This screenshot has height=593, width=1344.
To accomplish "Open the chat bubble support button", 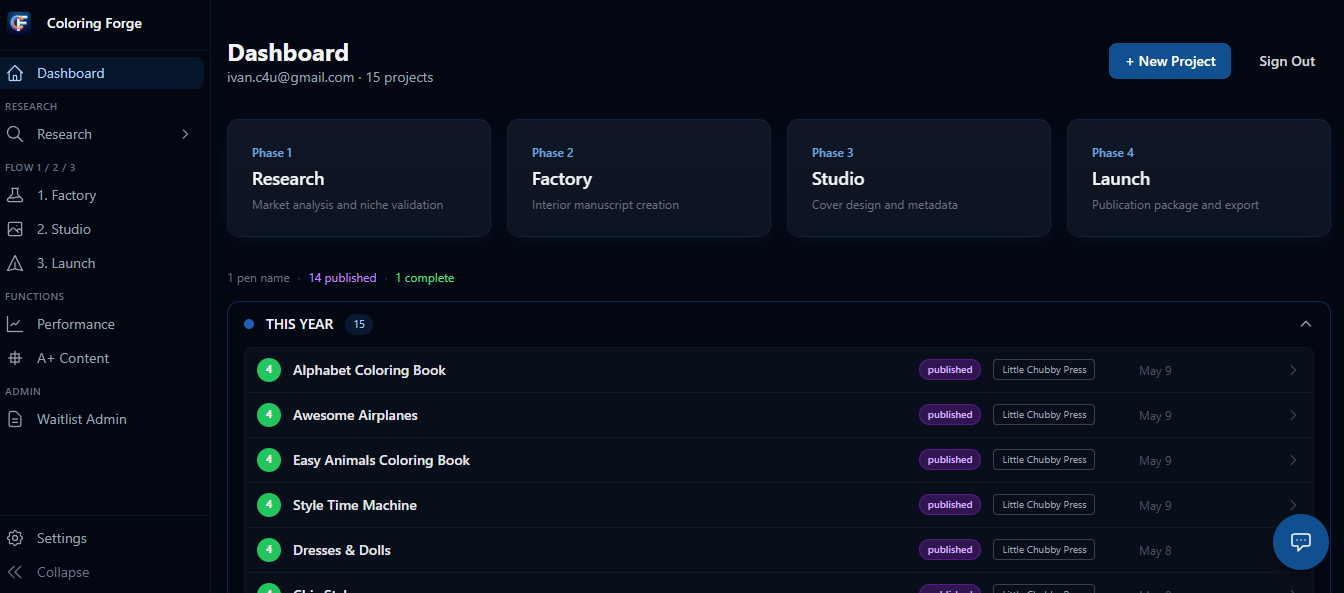I will (x=1300, y=542).
